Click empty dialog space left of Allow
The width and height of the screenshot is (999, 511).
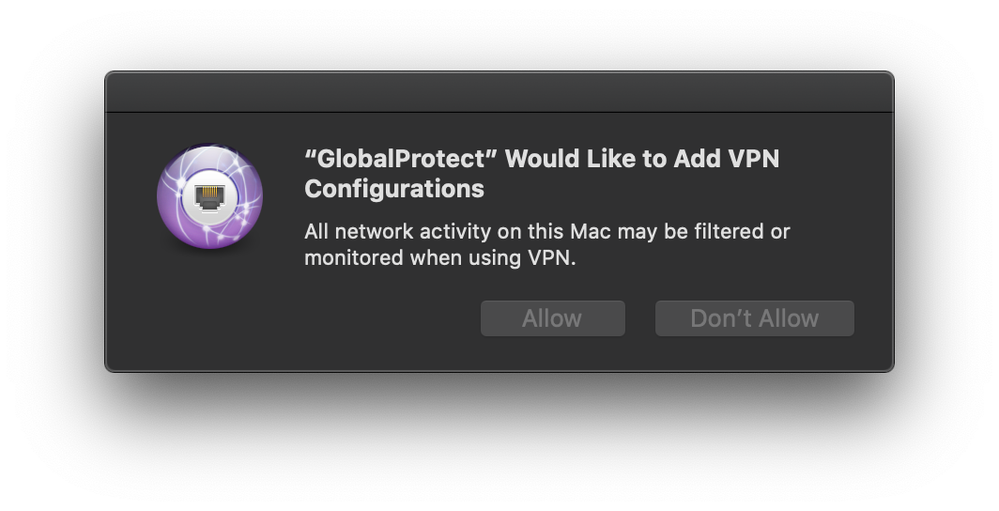pyautogui.click(x=382, y=318)
